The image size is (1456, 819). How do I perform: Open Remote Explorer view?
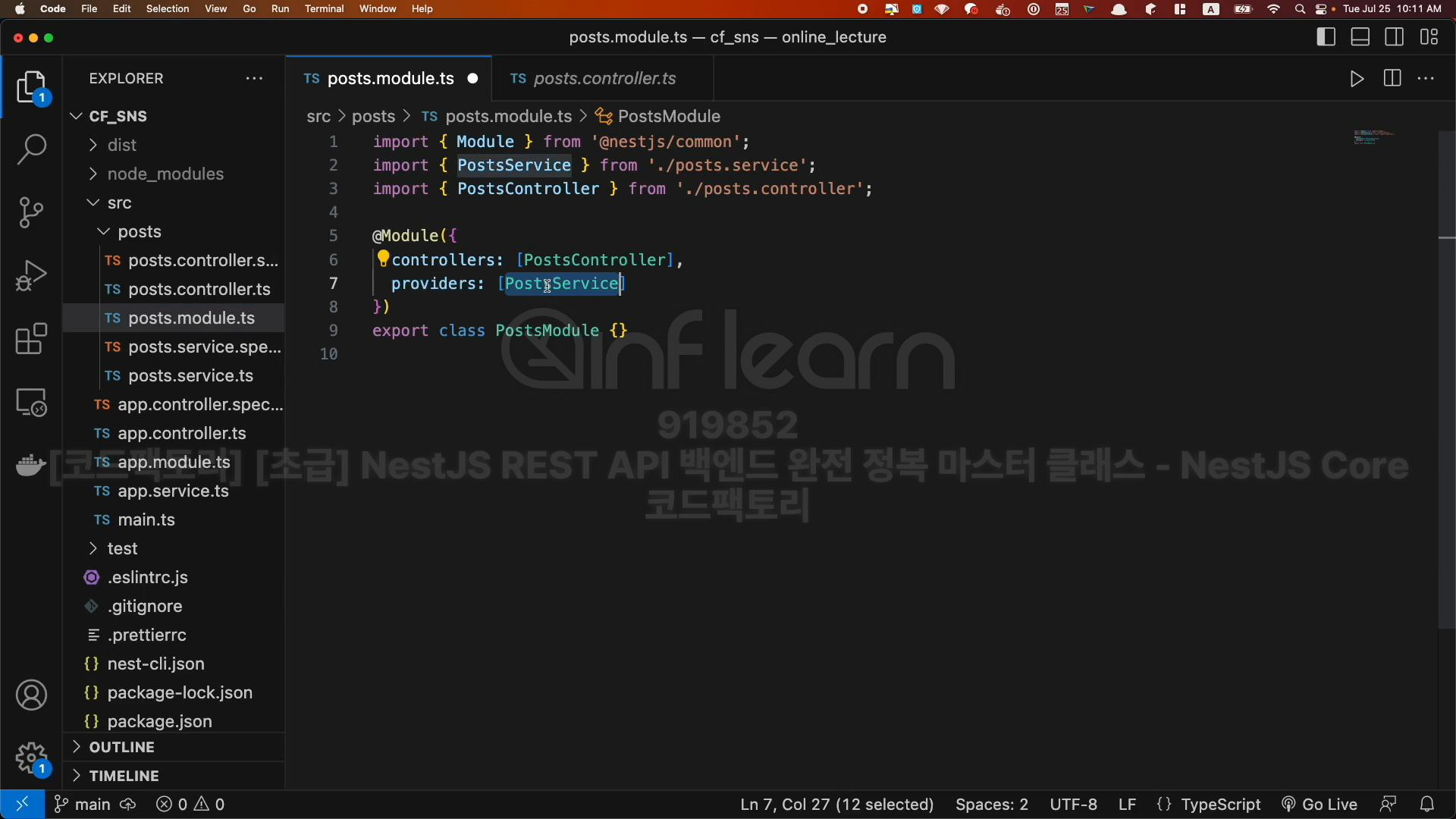[31, 403]
